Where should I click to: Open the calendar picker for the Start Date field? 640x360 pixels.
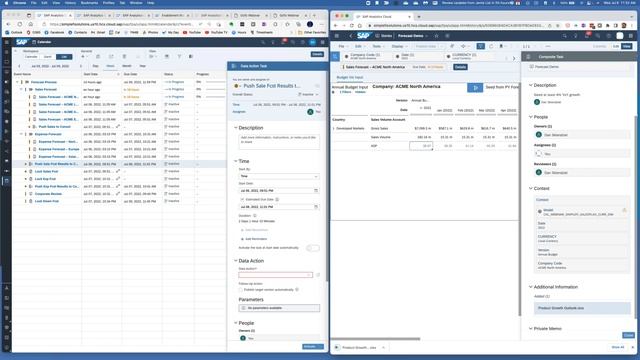coord(316,191)
